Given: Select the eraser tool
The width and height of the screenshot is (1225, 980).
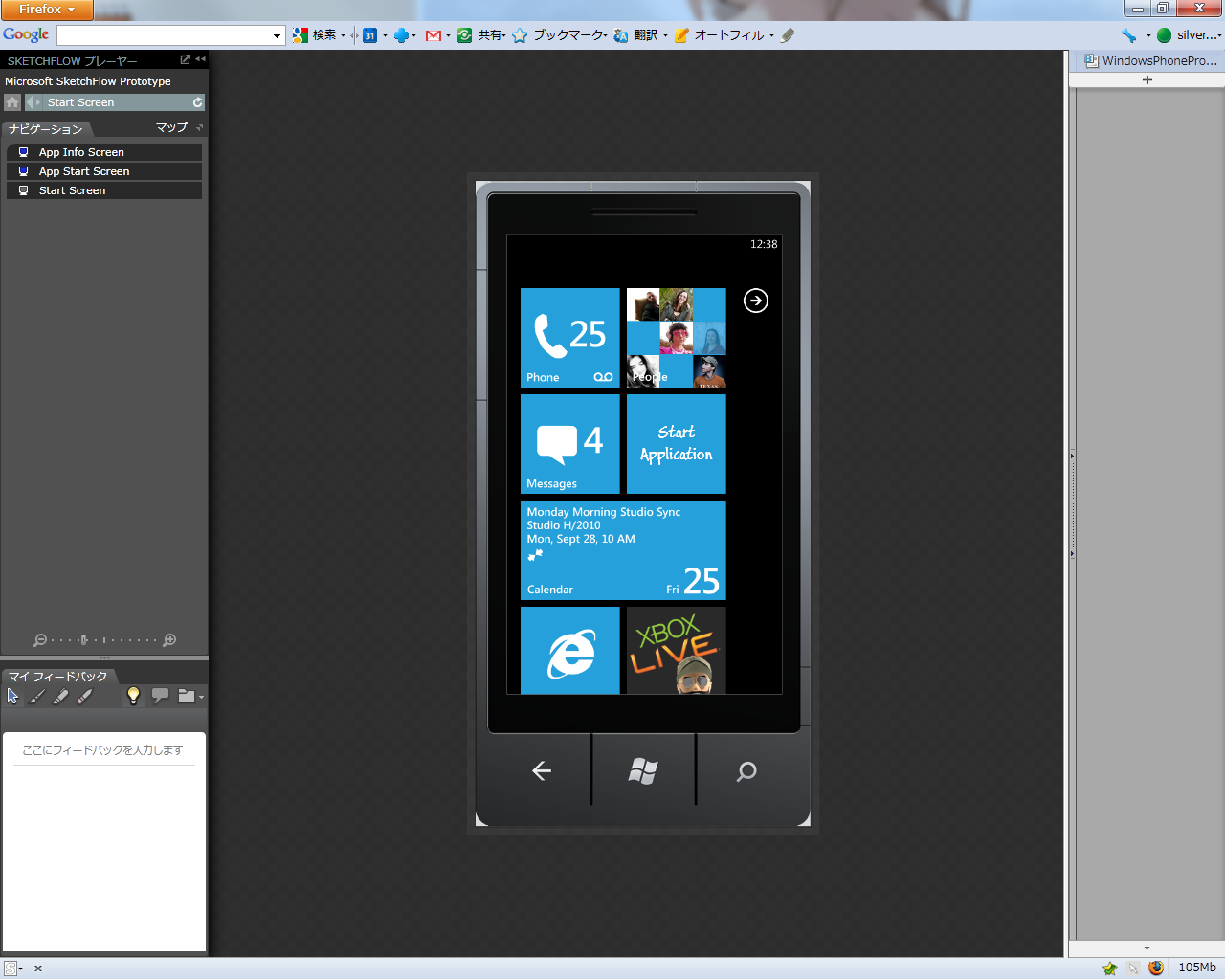Looking at the screenshot, I should 84,697.
